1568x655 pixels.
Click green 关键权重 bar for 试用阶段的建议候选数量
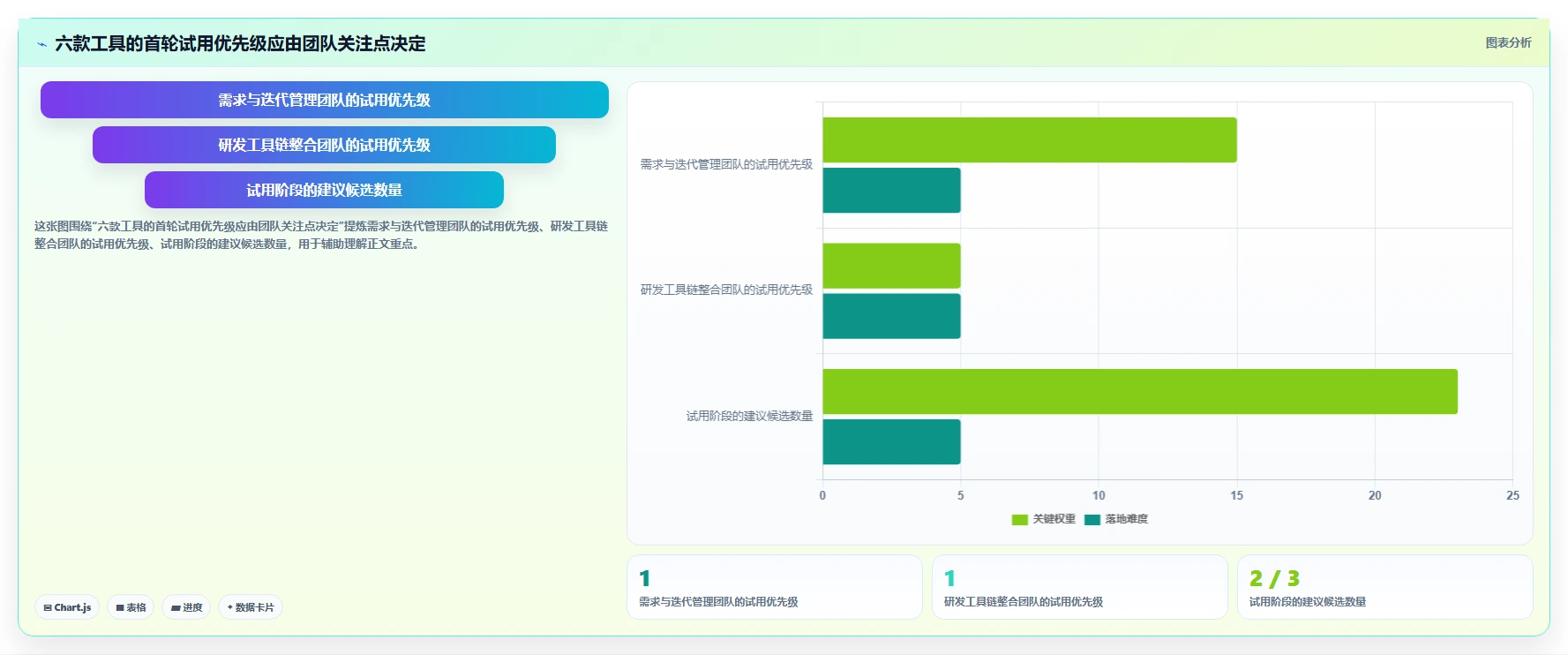click(1140, 391)
